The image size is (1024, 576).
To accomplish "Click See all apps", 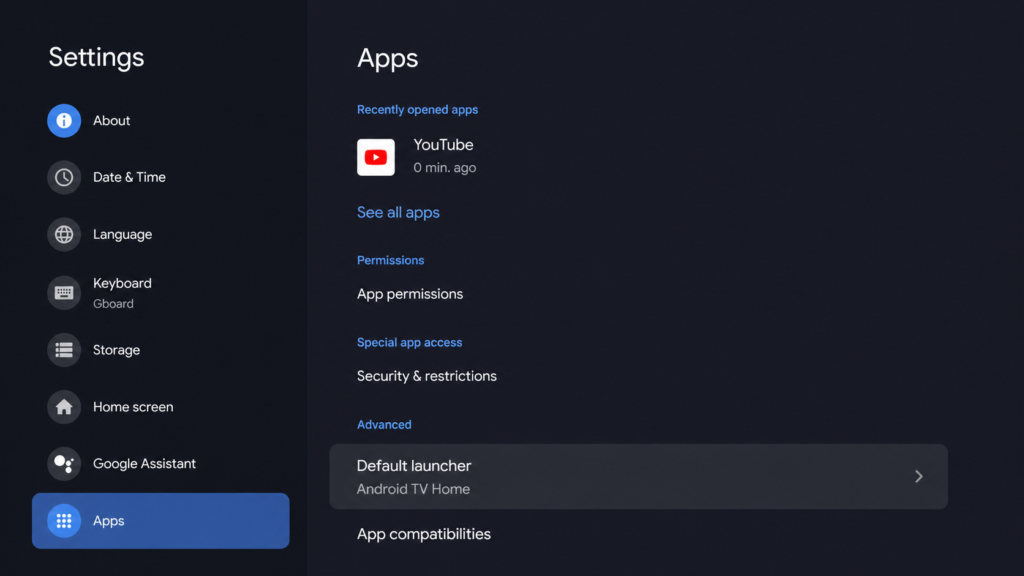I will [398, 212].
